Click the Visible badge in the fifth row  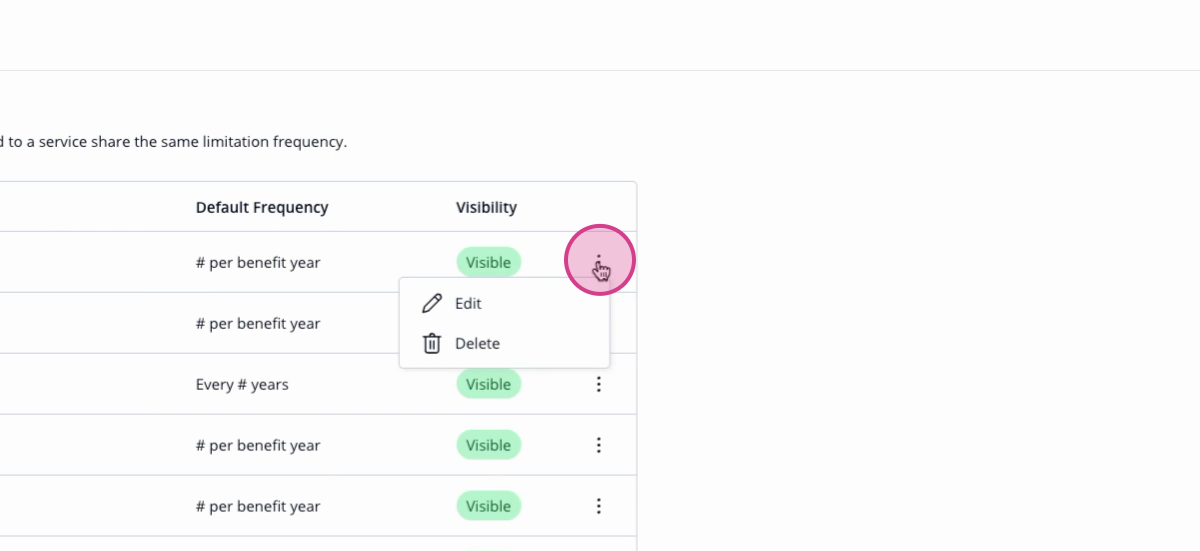tap(489, 506)
